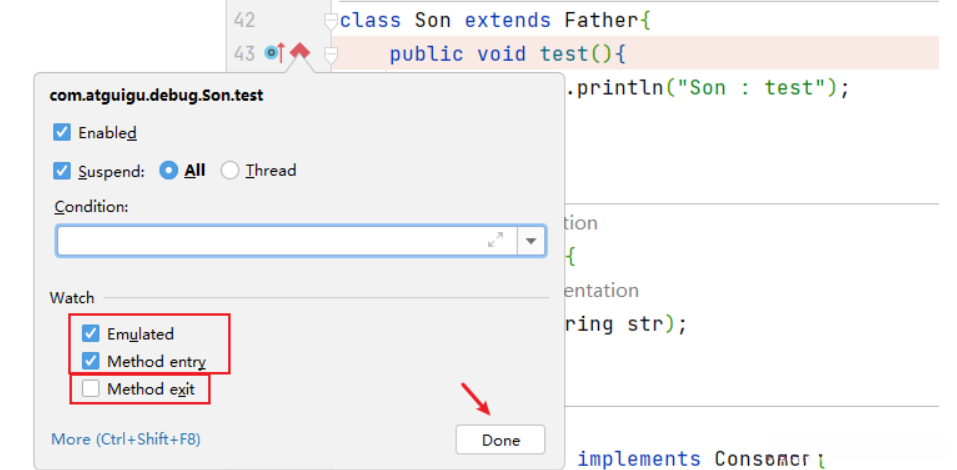Click line number 43 in gutter
Image resolution: width=957 pixels, height=470 pixels.
click(244, 54)
